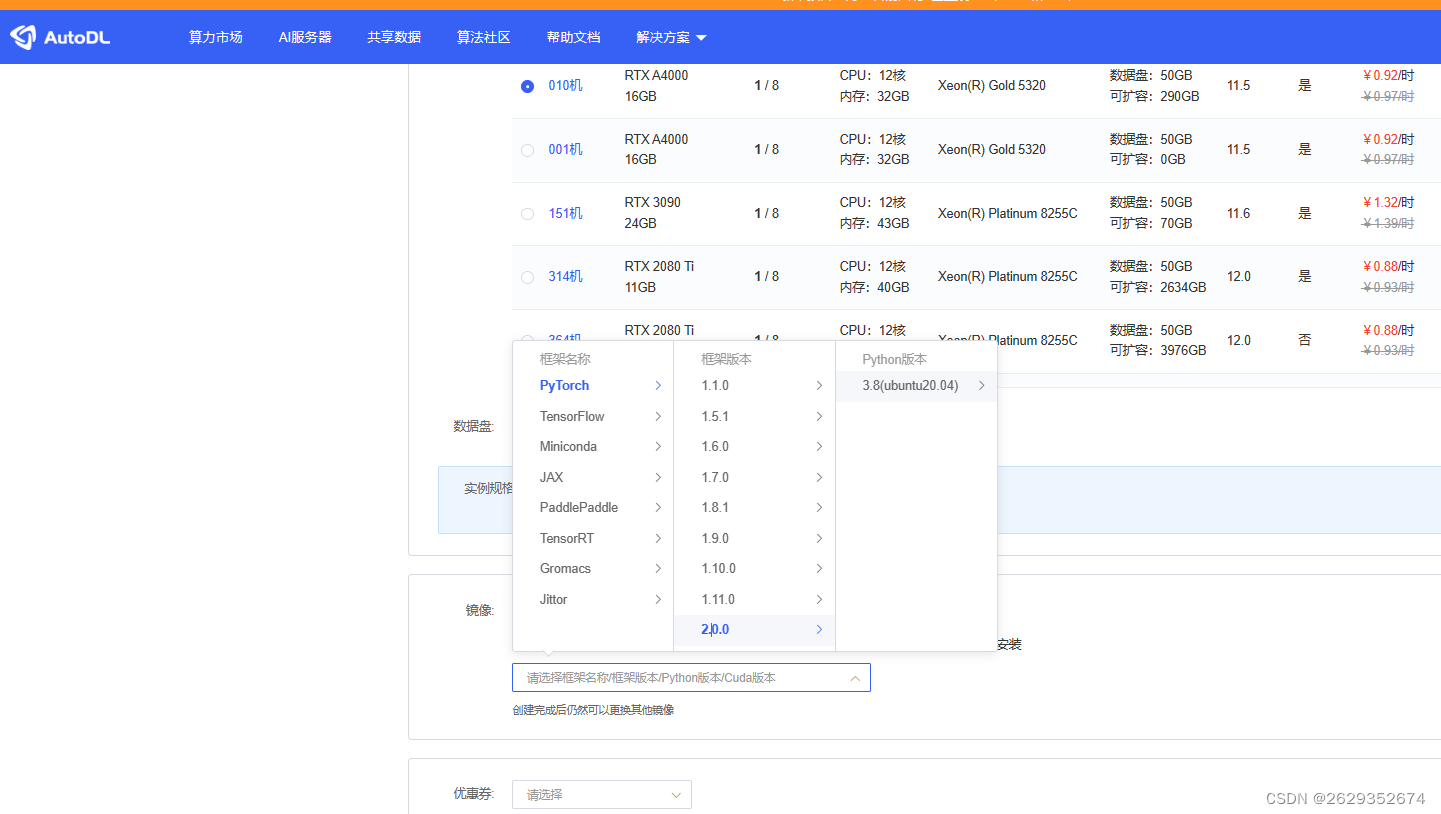This screenshot has height=814, width=1441.
Task: Select framework version 1.9.0
Action: 754,538
